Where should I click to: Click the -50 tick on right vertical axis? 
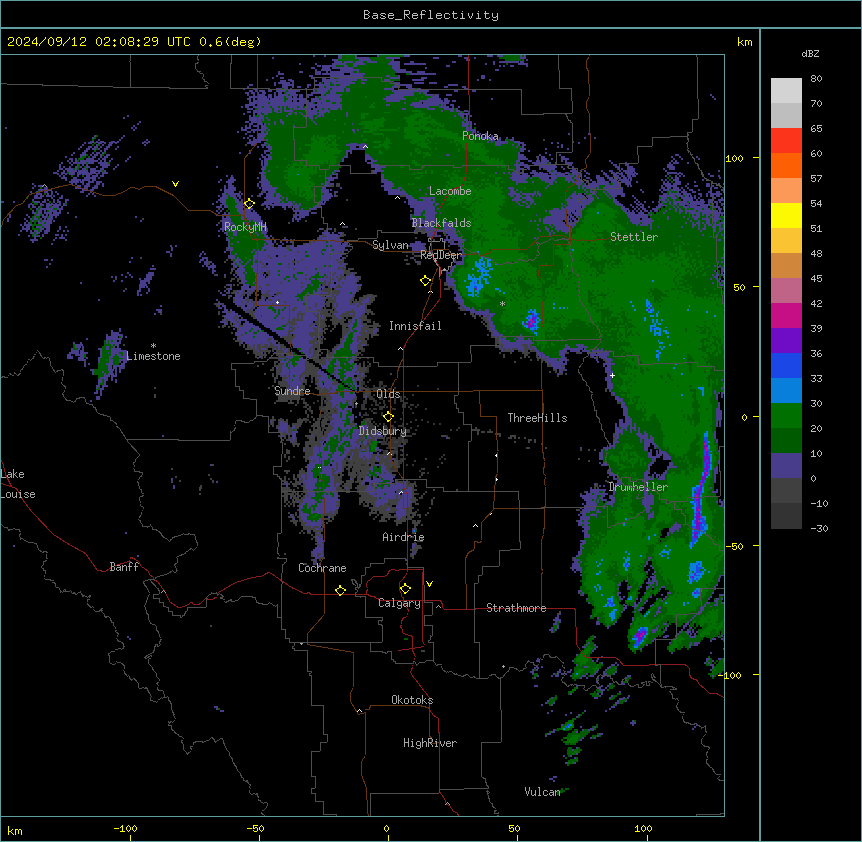(734, 546)
